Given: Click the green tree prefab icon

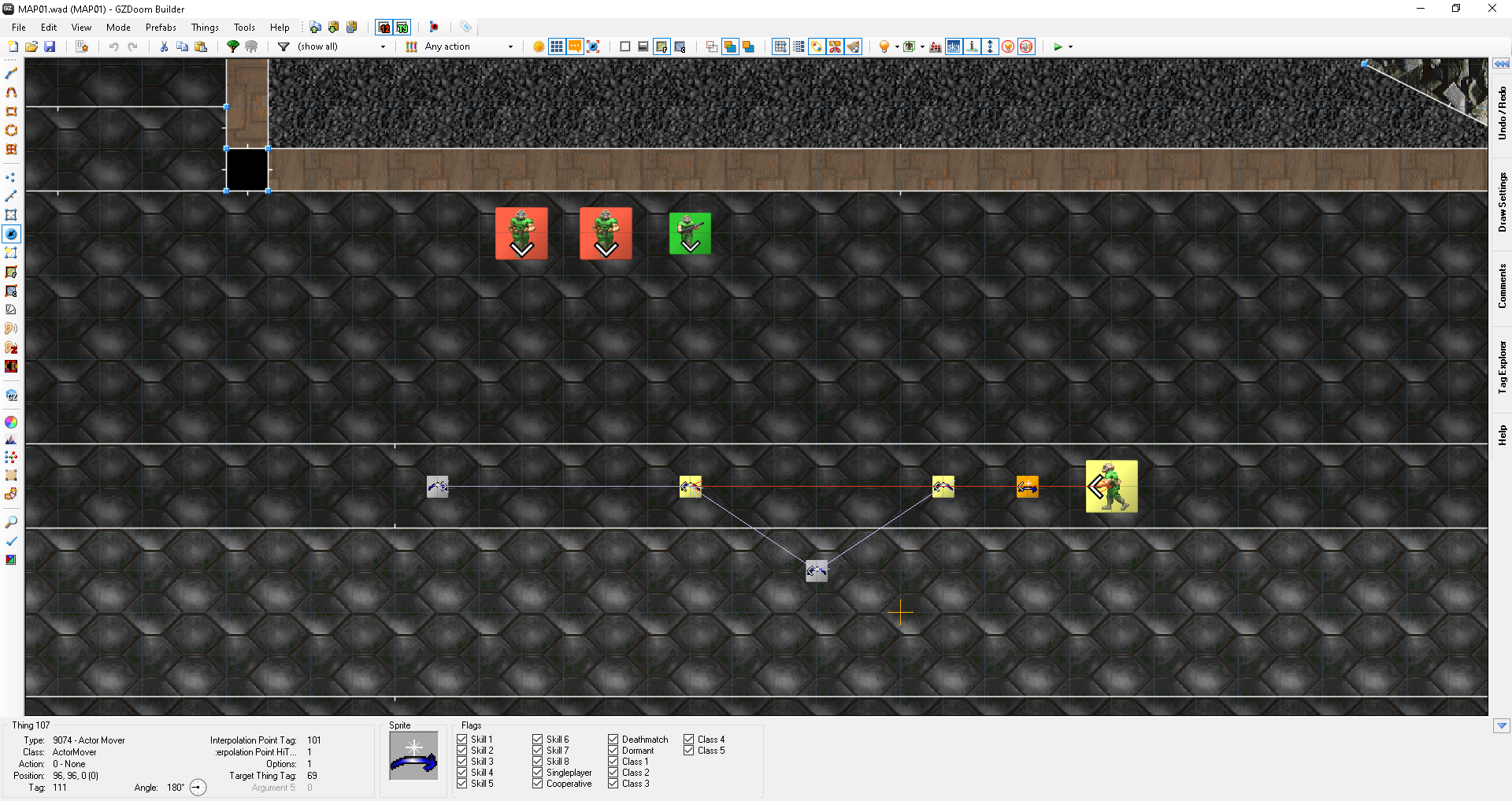Looking at the screenshot, I should click(x=233, y=46).
